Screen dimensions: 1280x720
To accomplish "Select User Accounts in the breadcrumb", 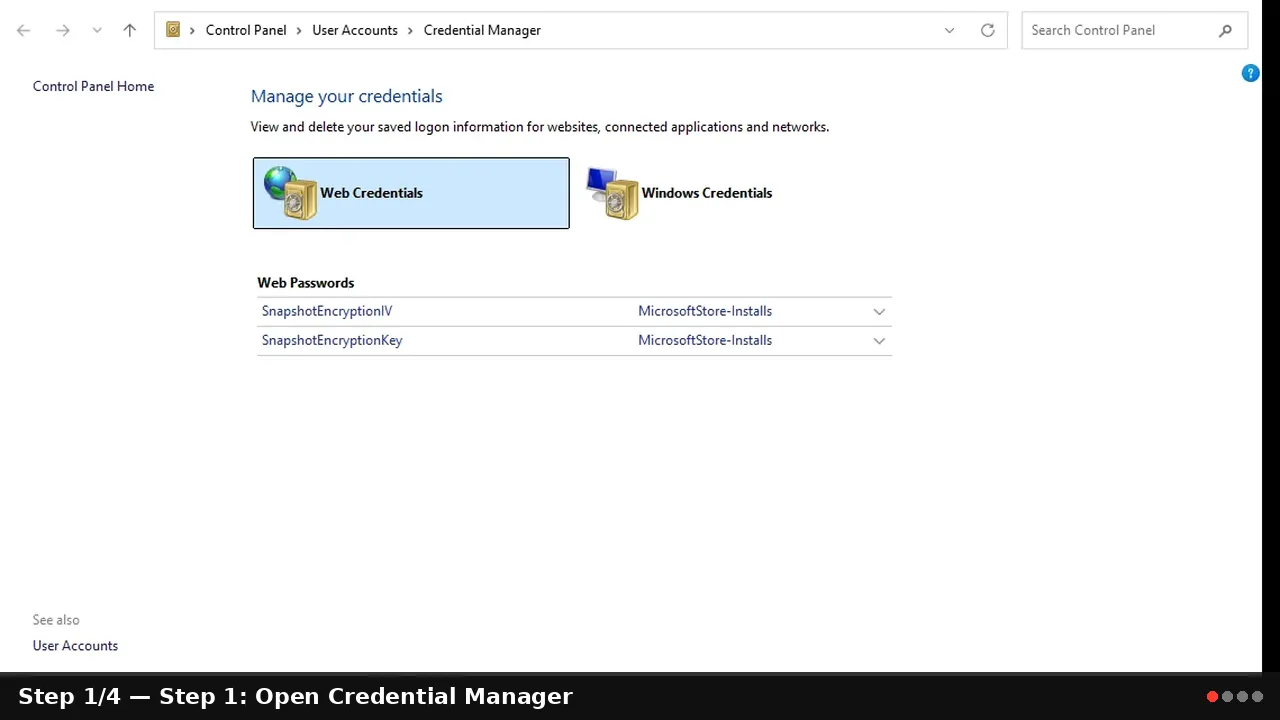I will pyautogui.click(x=355, y=30).
